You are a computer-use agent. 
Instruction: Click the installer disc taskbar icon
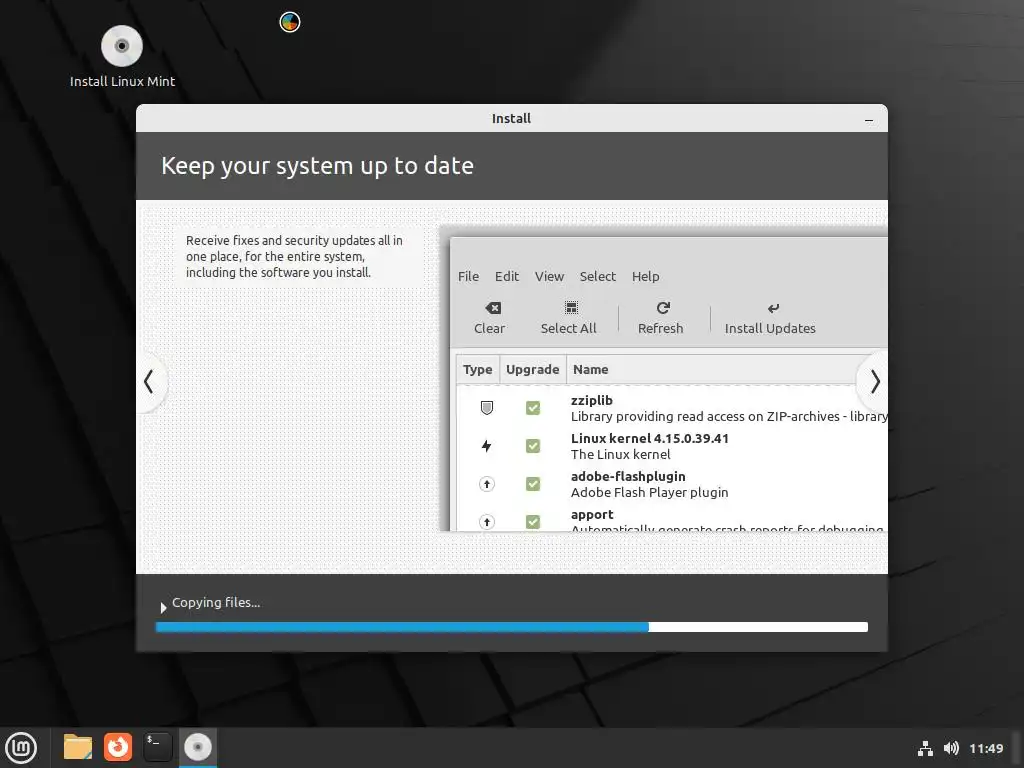[198, 747]
